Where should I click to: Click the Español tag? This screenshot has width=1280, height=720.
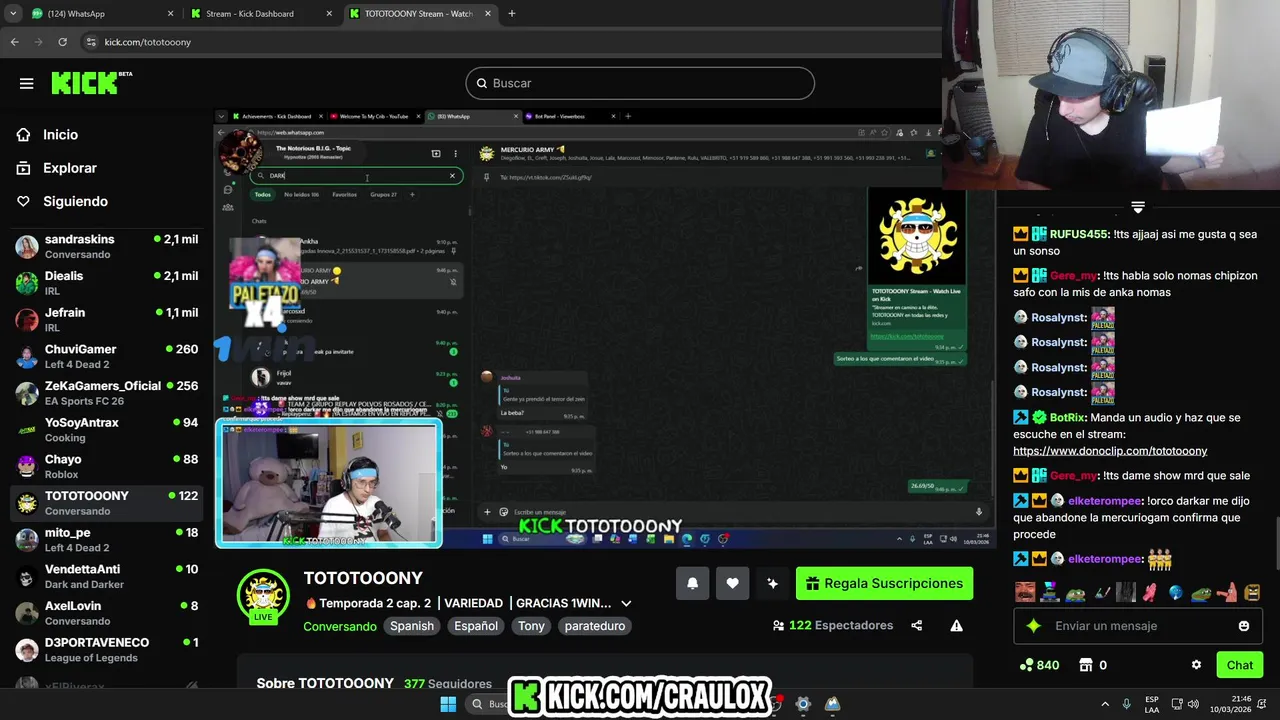click(476, 626)
